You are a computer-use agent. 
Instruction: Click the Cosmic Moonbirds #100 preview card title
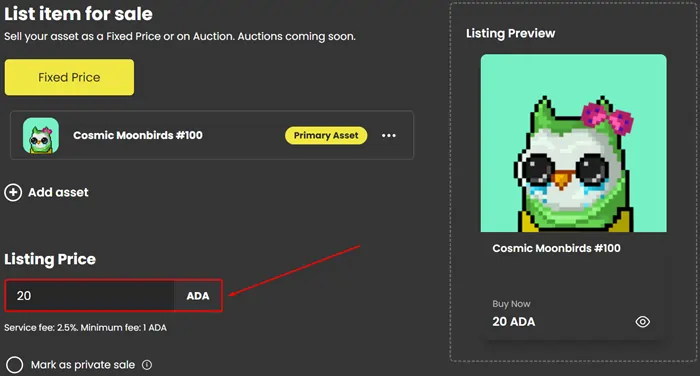(x=556, y=248)
